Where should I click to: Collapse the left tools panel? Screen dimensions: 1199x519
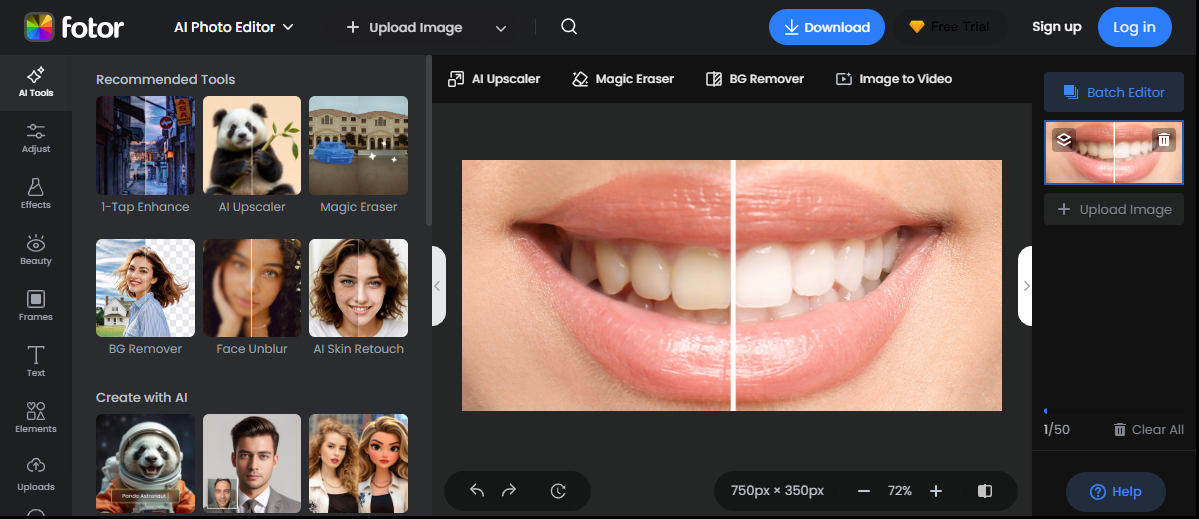coord(438,286)
